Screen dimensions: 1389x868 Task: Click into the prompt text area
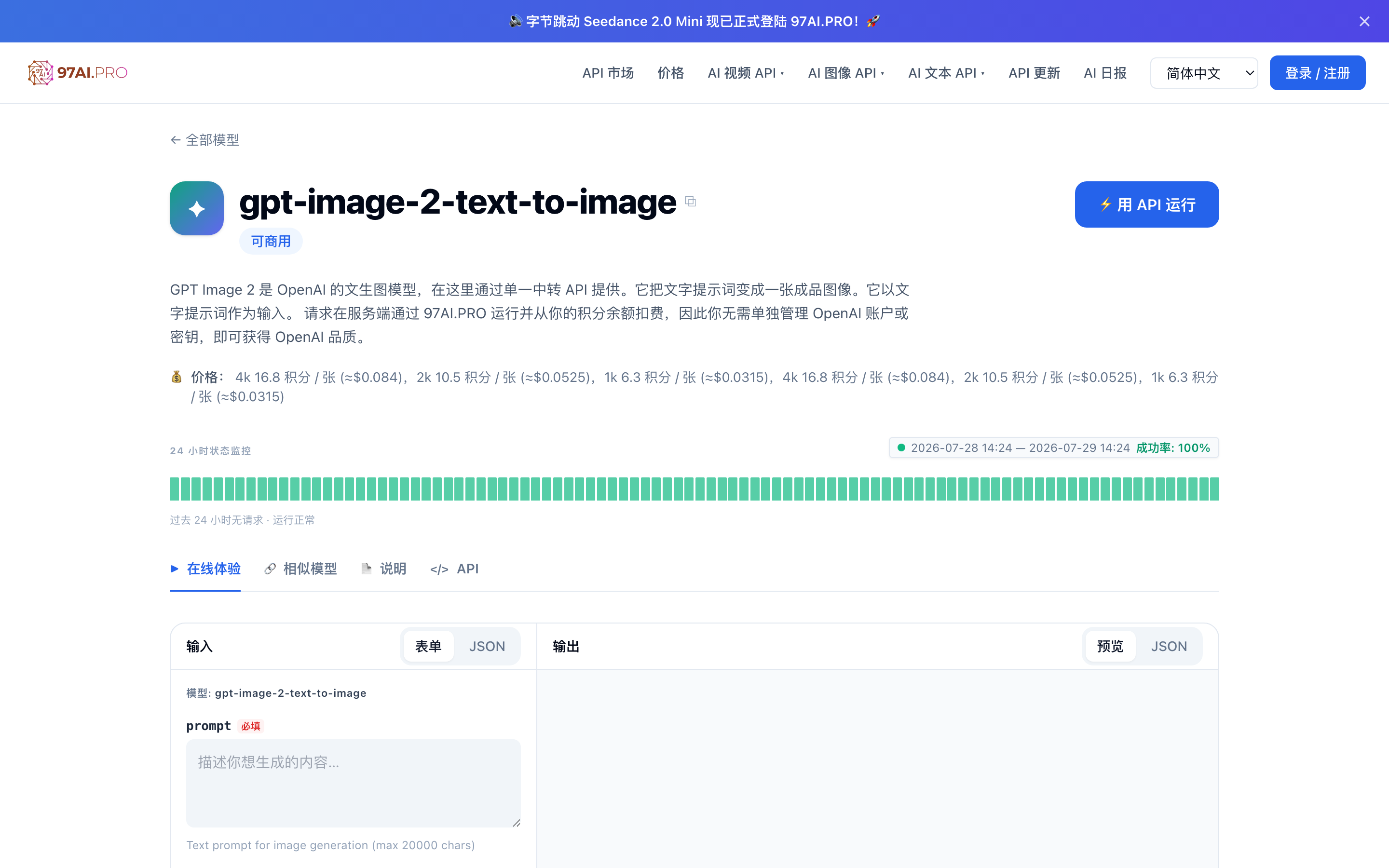pyautogui.click(x=354, y=783)
